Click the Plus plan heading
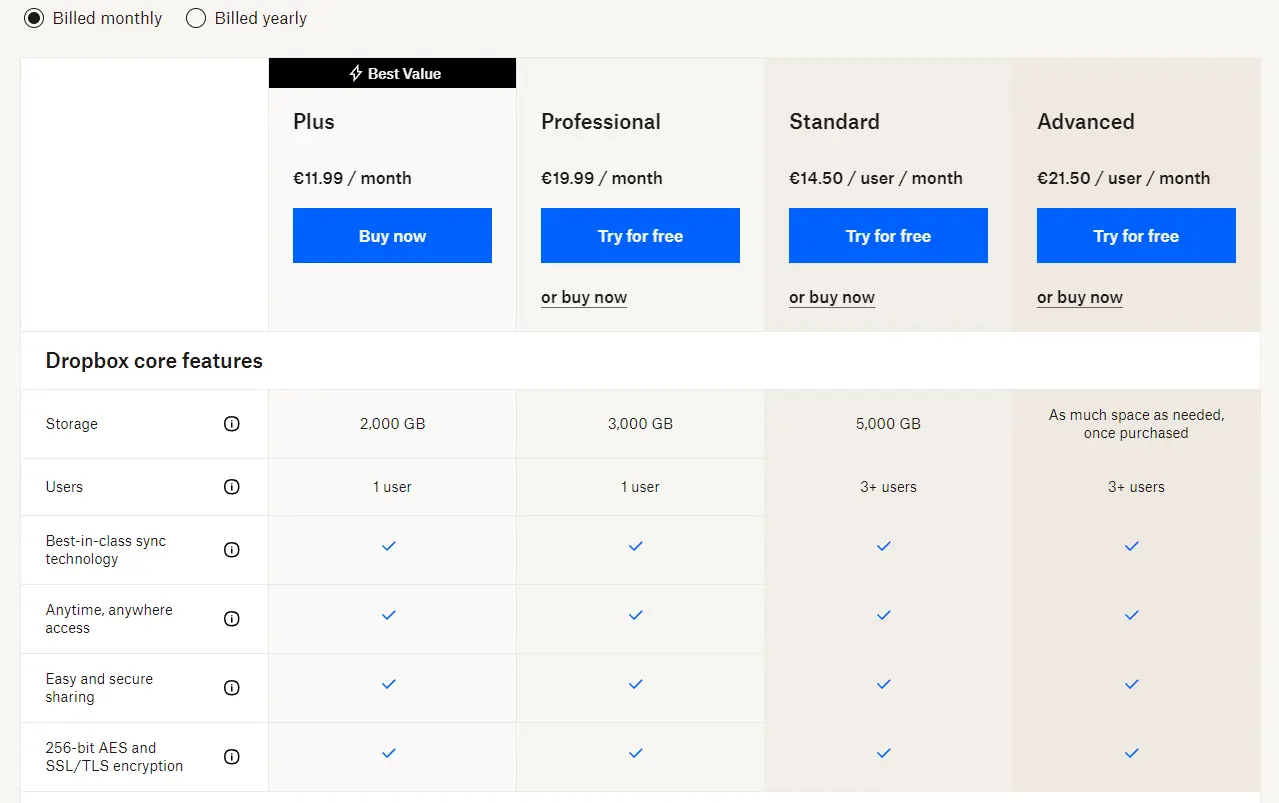The image size is (1279, 803). coord(314,122)
